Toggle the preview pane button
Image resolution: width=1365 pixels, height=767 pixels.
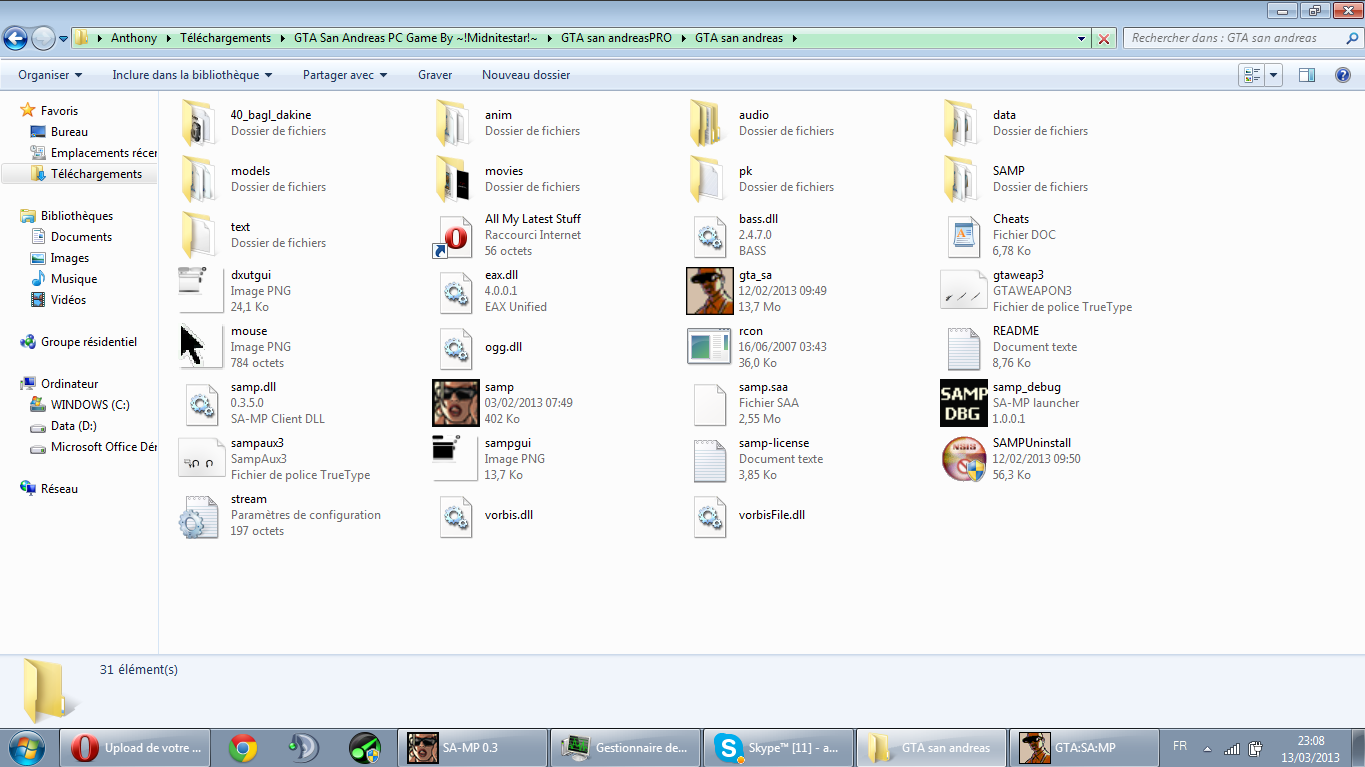[x=1307, y=75]
